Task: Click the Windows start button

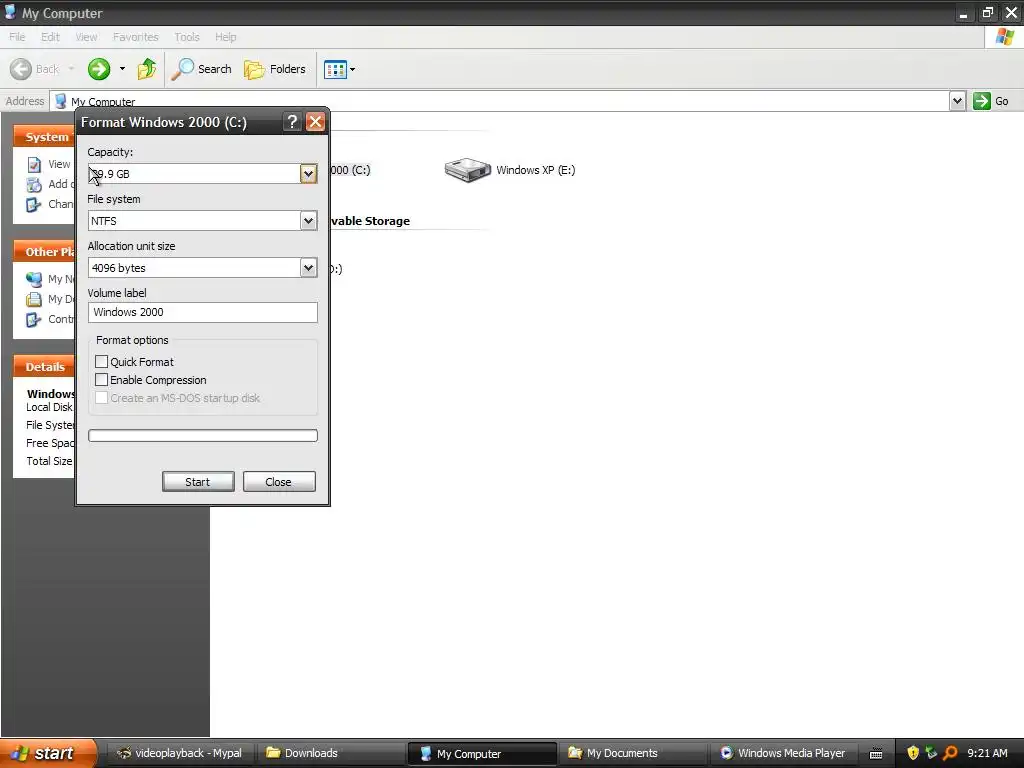Action: 47,753
